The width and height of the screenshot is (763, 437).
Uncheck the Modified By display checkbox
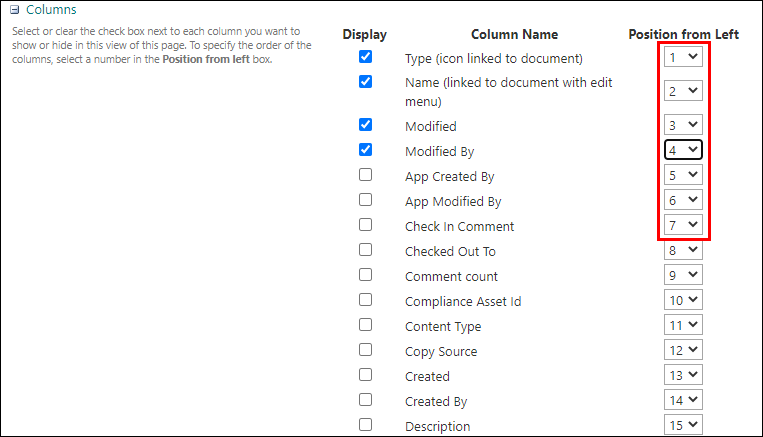(365, 150)
